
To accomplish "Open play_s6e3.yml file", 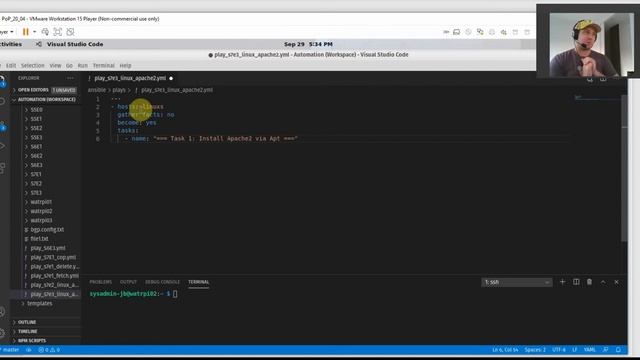I will 48,248.
